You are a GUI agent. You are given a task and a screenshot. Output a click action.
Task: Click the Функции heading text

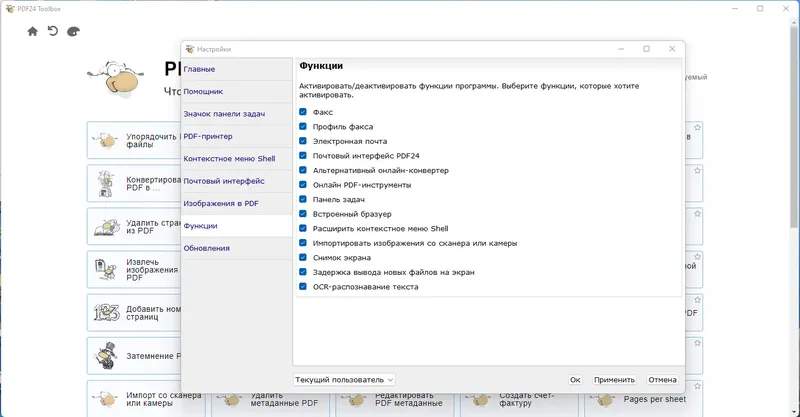321,66
